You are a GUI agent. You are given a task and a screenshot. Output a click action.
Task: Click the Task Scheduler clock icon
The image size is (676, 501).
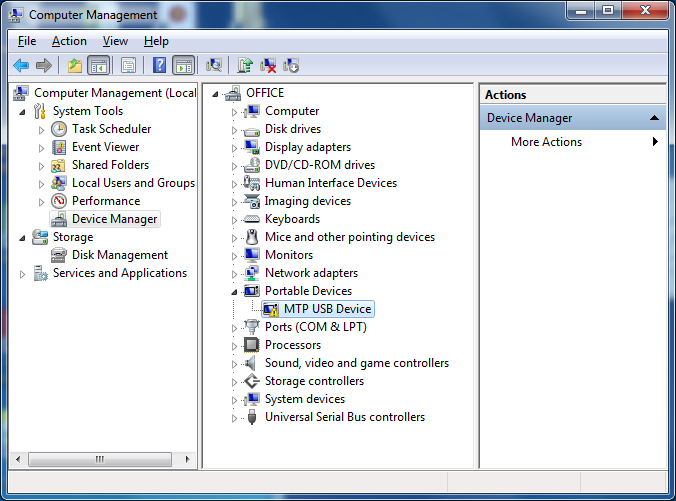59,129
